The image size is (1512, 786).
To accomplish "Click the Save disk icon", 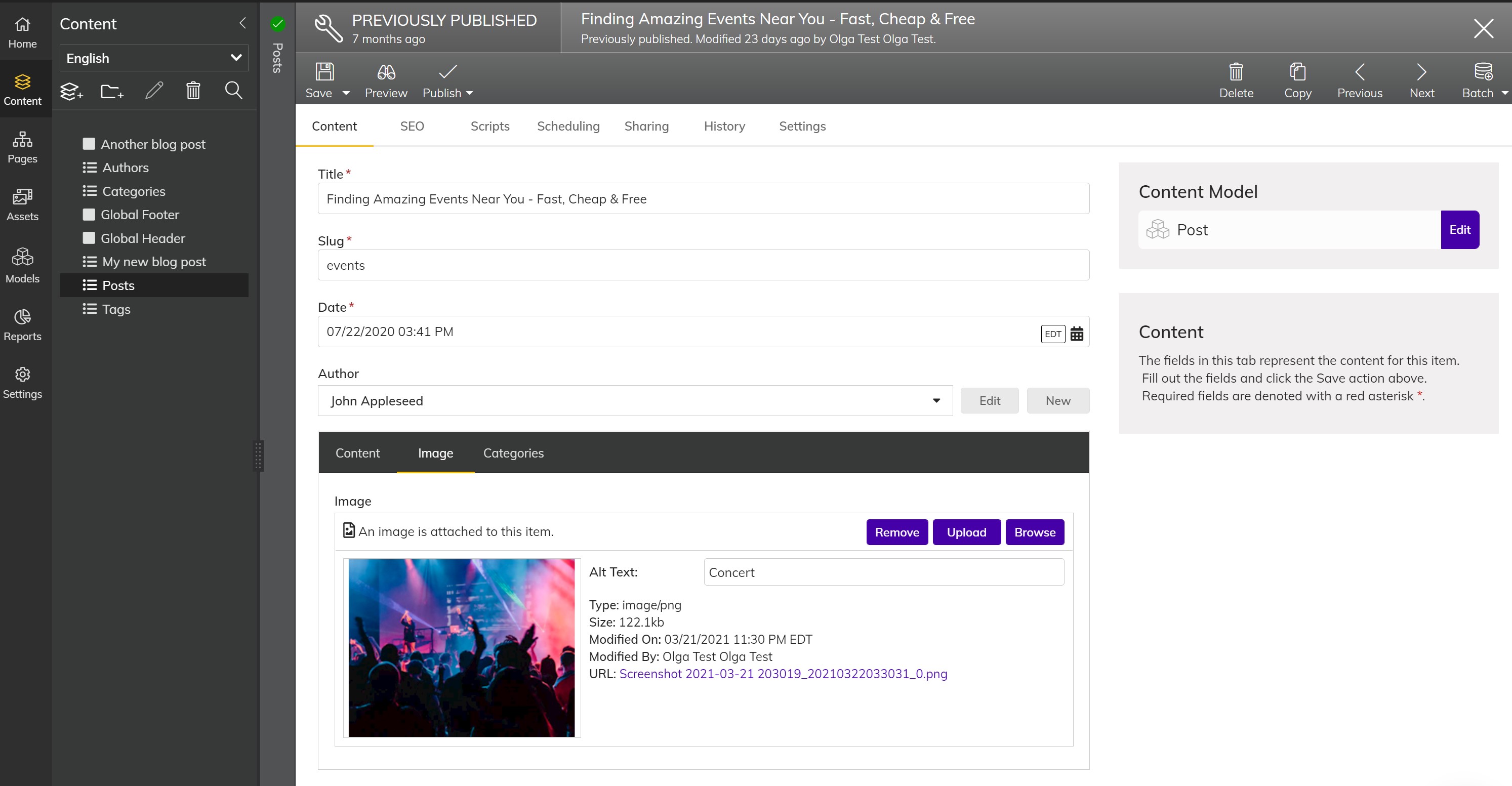I will 324,72.
